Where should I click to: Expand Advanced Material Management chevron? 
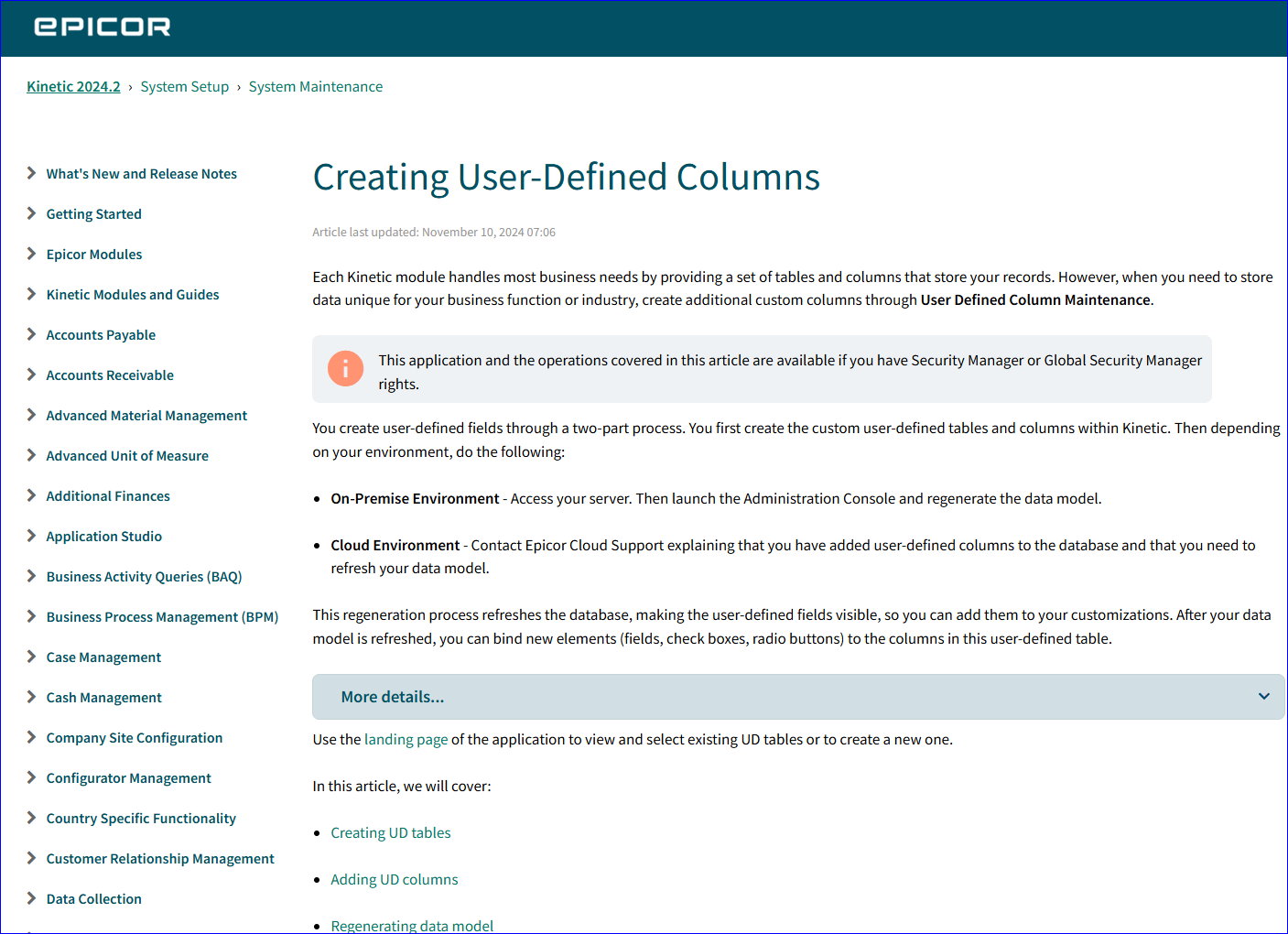31,415
